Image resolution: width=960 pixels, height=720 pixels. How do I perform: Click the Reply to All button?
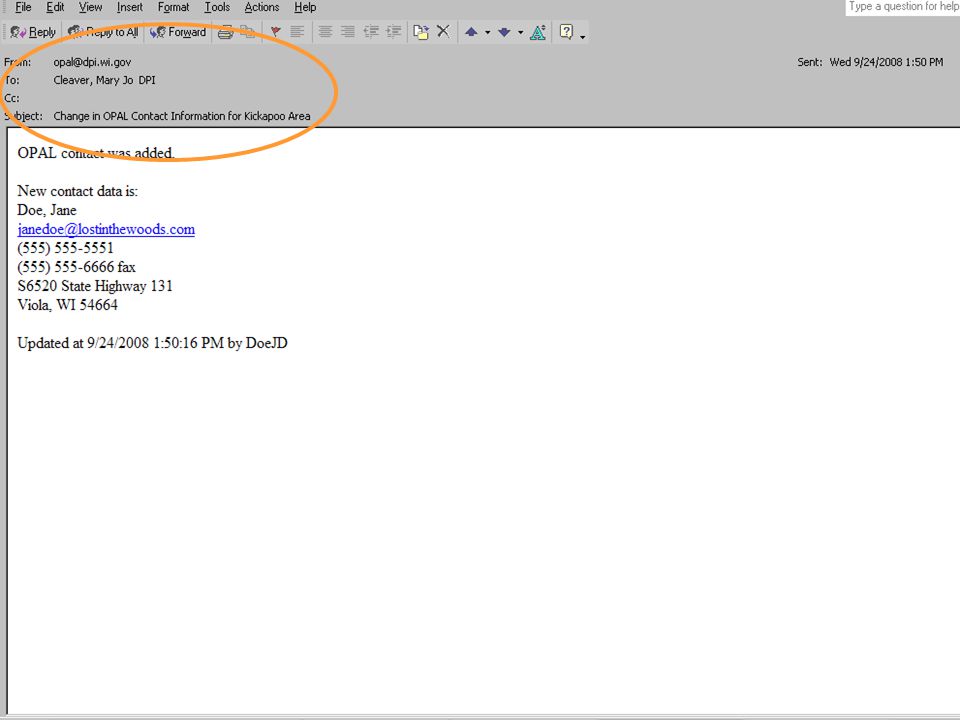(103, 32)
